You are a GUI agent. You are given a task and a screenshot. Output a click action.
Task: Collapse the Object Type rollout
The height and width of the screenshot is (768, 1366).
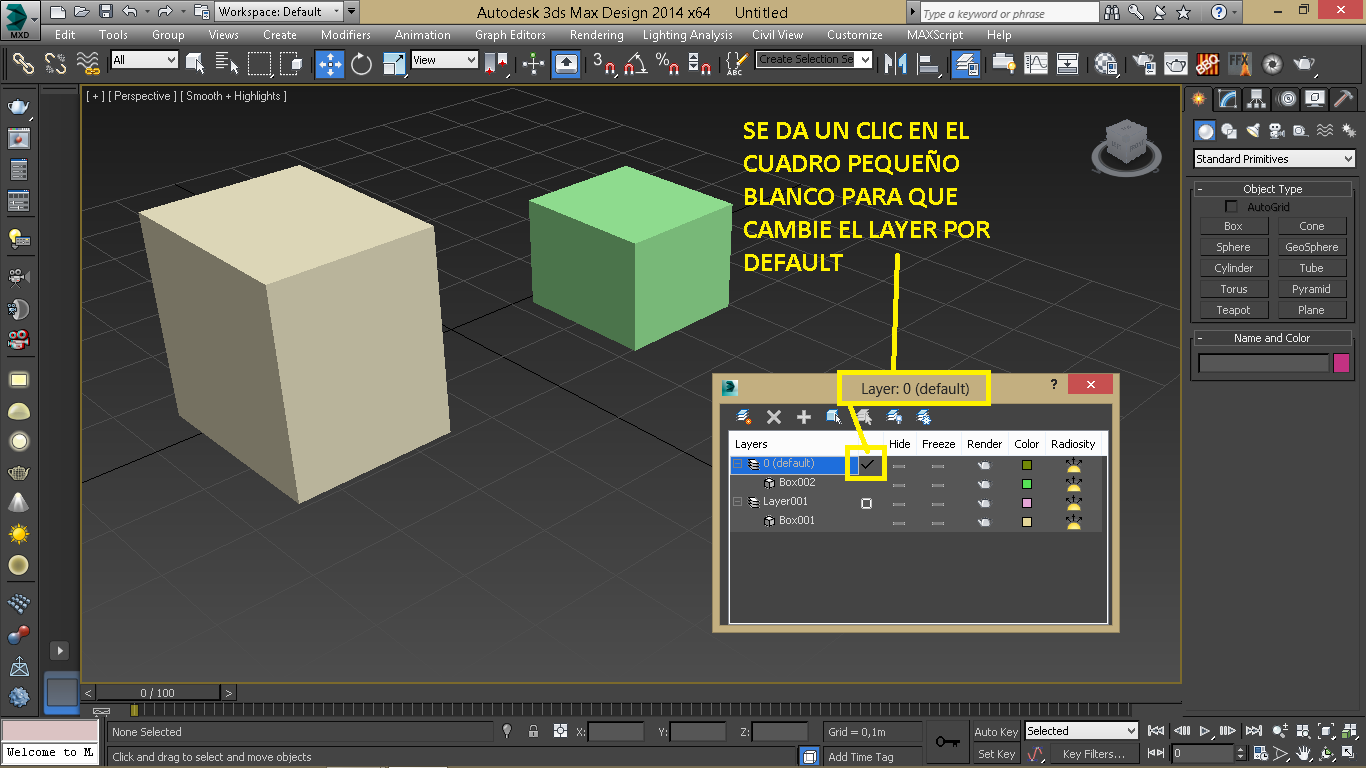coord(1272,189)
